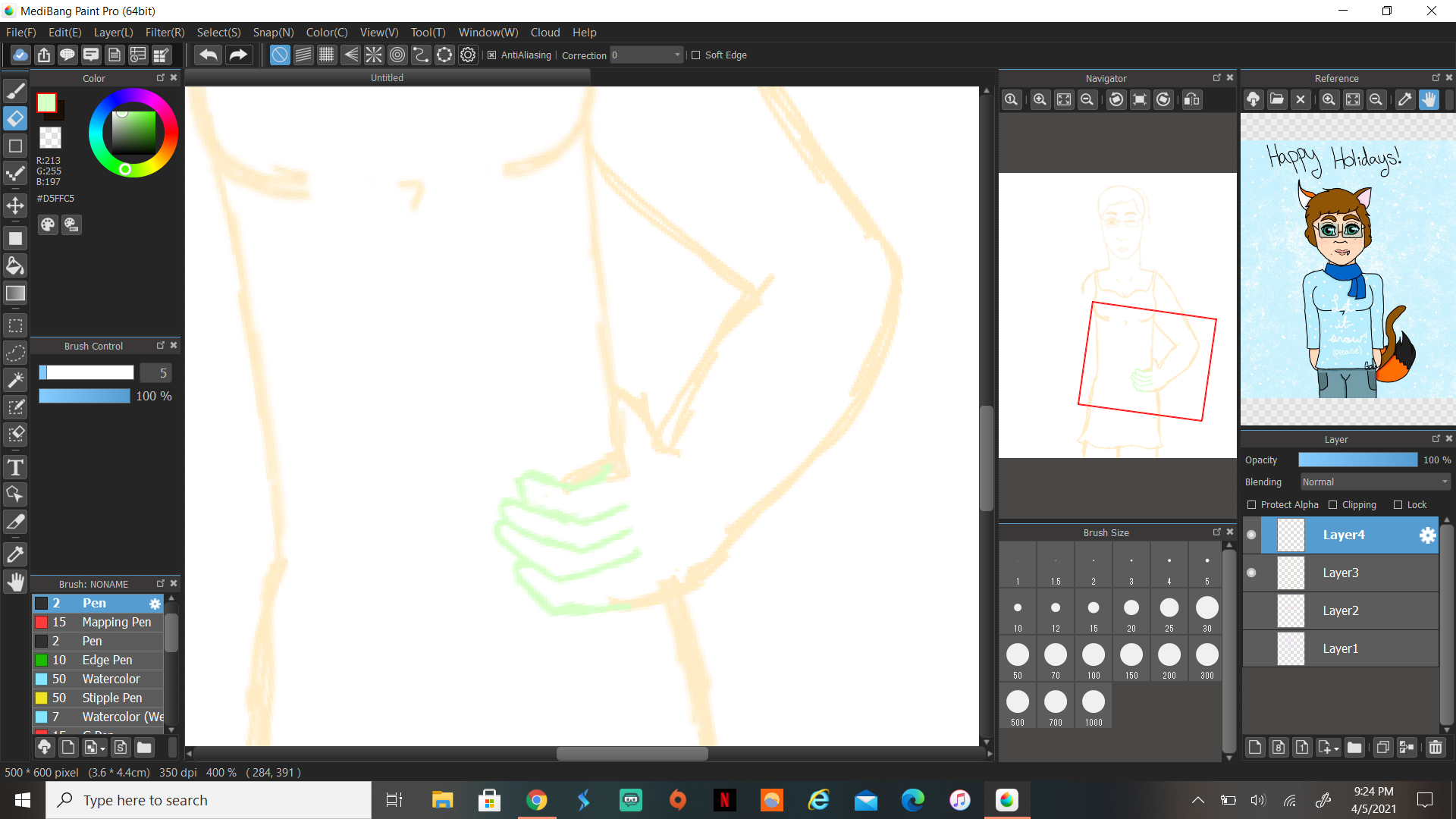Open the Snap menu
The image size is (1456, 819).
coord(274,33)
